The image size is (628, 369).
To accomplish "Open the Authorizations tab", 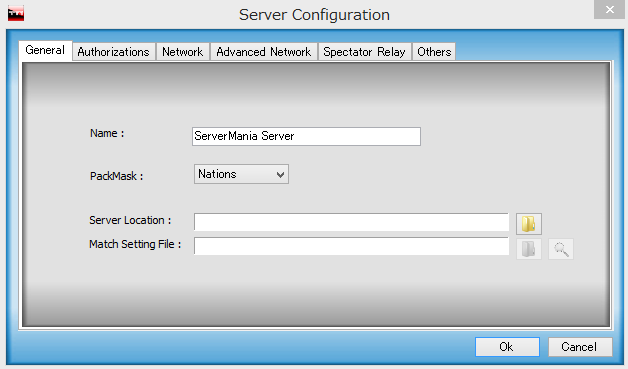I will (x=113, y=52).
